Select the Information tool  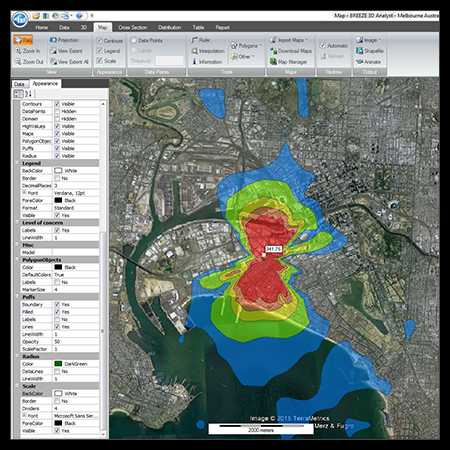207,62
